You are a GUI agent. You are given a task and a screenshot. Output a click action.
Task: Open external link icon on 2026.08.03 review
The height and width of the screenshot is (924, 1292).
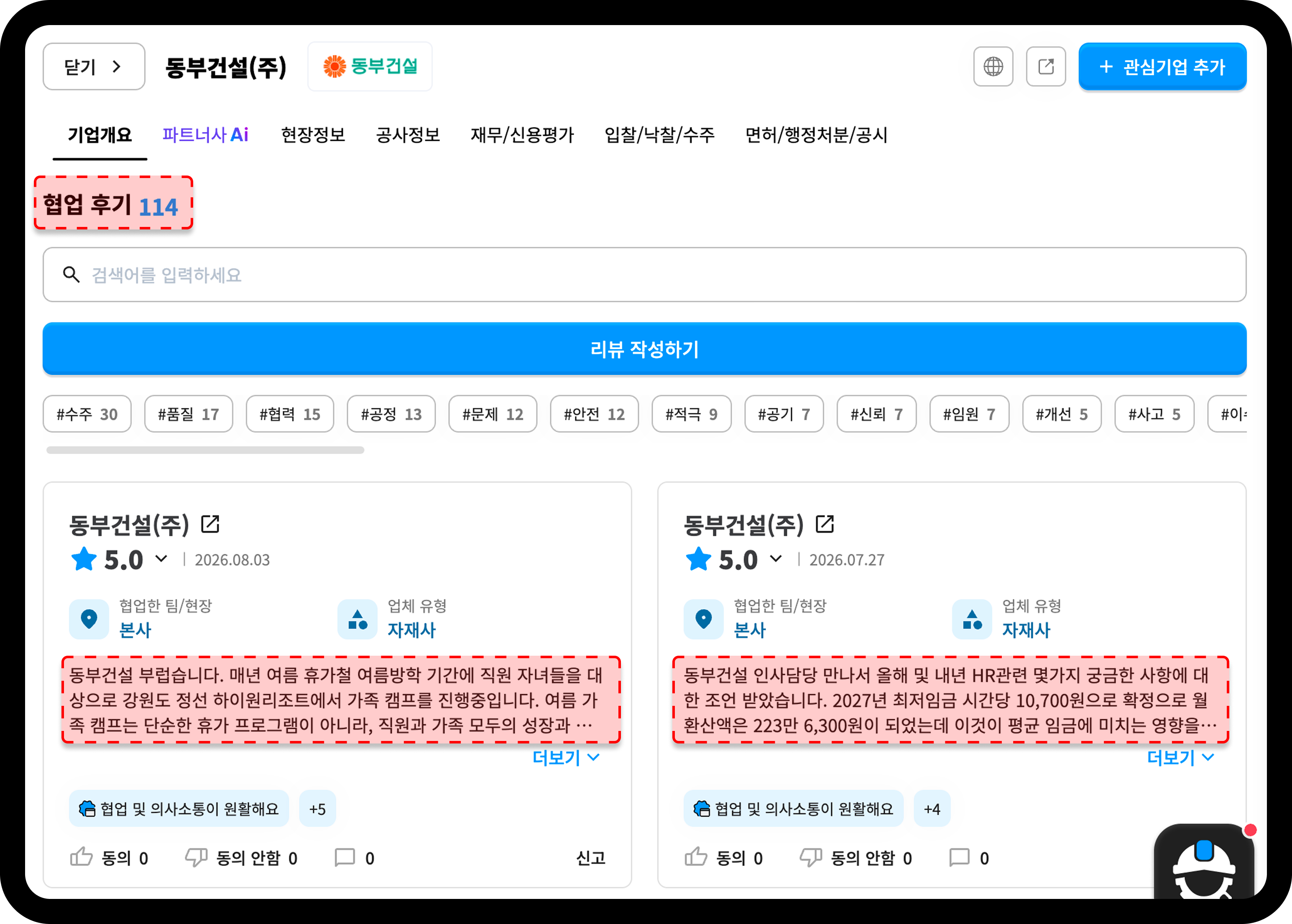[210, 524]
